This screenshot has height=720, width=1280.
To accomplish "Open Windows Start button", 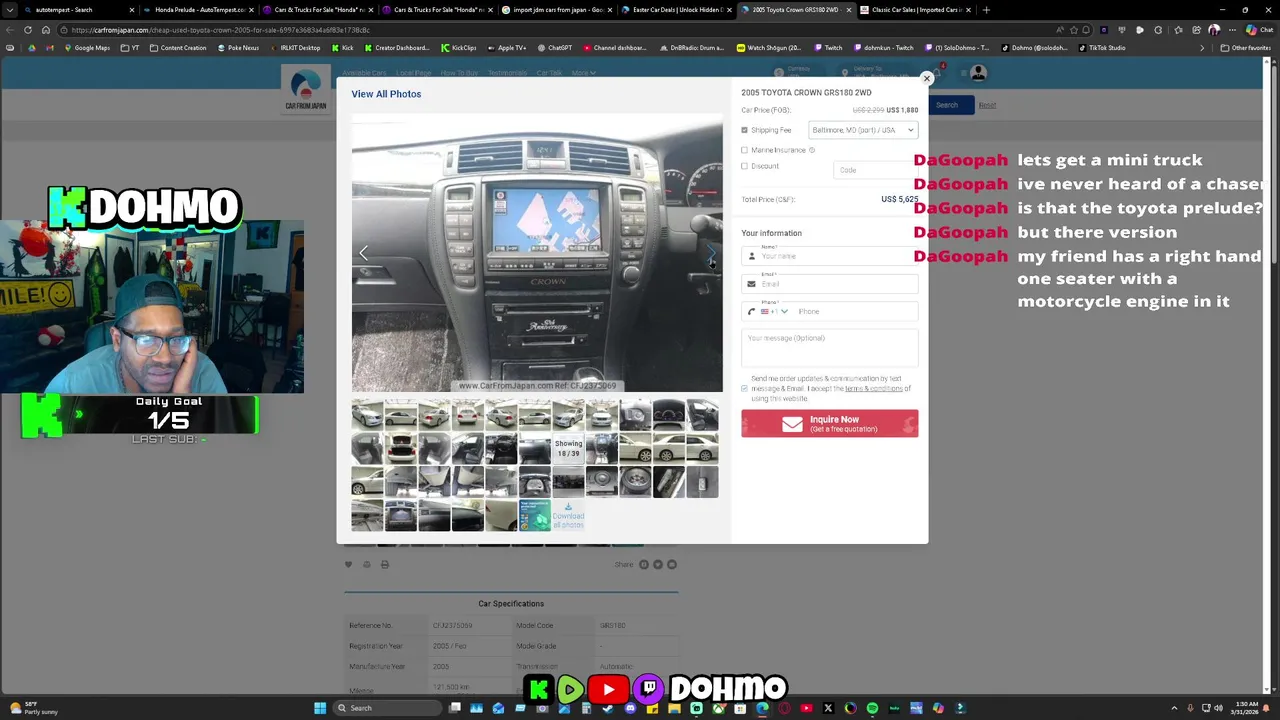I will pyautogui.click(x=320, y=708).
